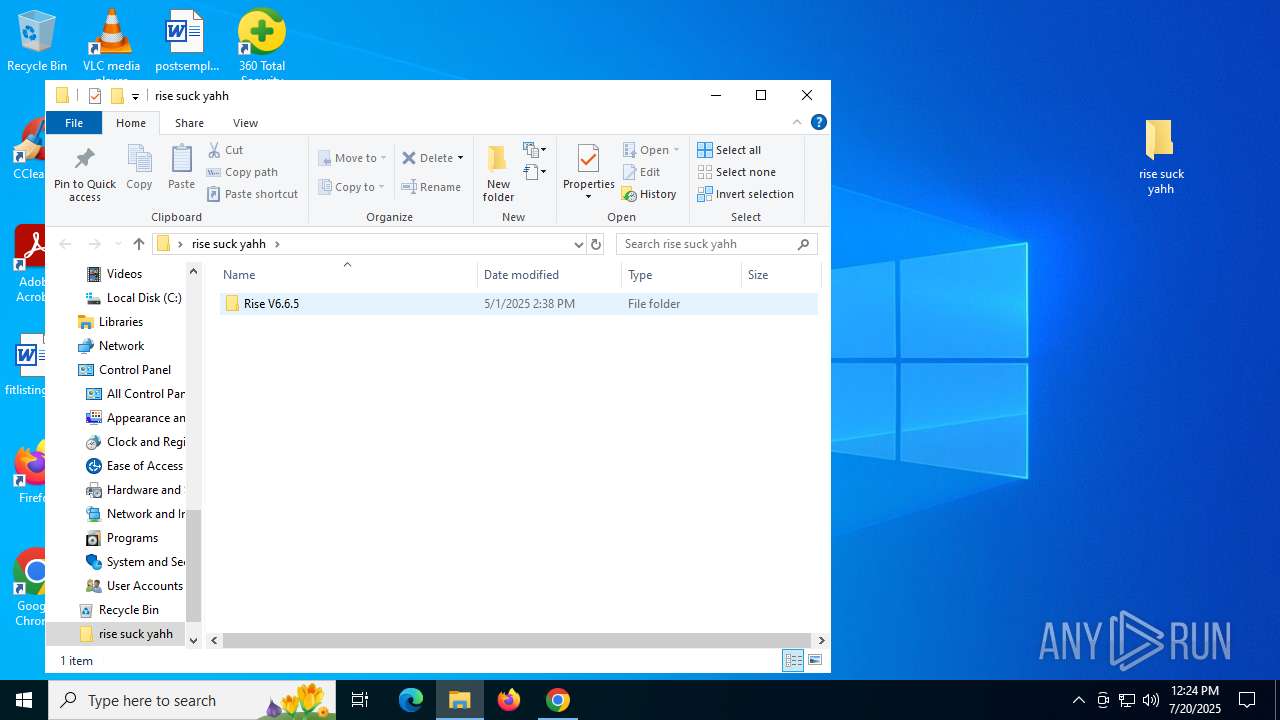Click Type here to search taskbar box

[x=192, y=700]
